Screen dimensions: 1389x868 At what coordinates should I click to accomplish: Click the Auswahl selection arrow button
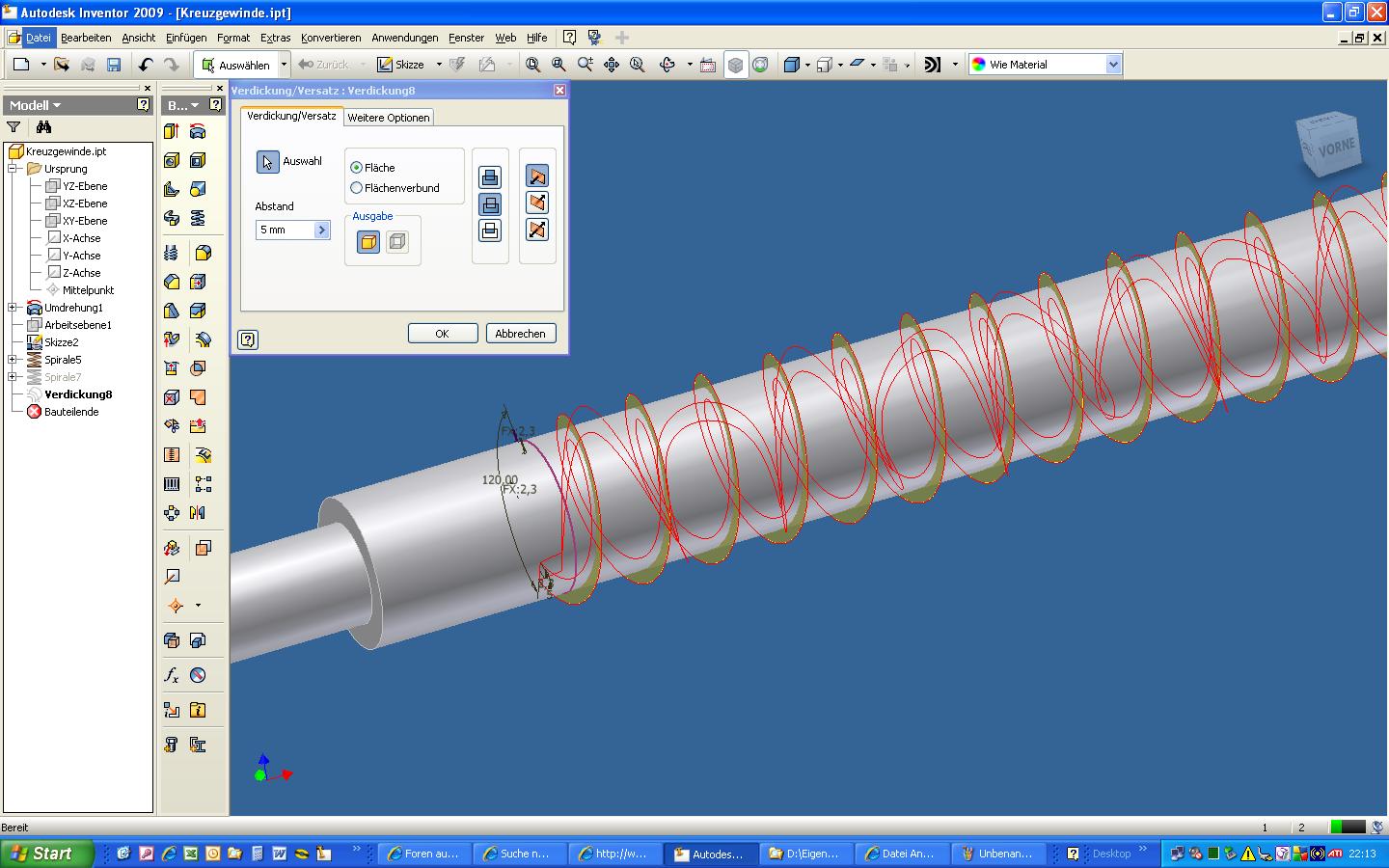(267, 162)
